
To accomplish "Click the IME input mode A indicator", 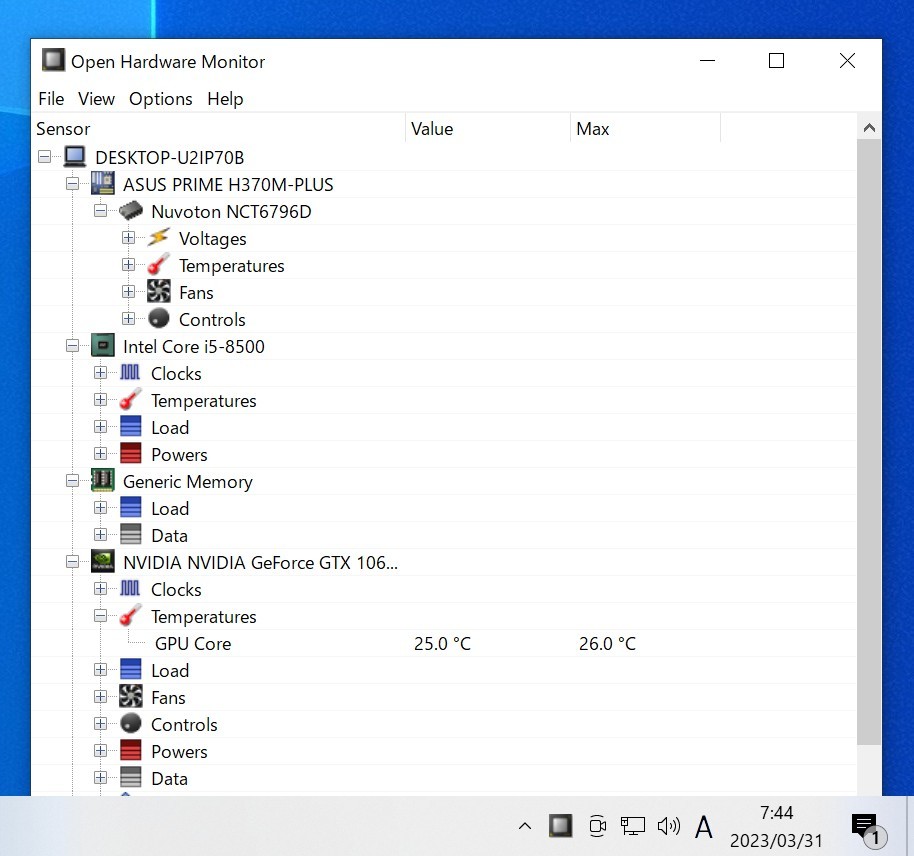I will pyautogui.click(x=704, y=826).
